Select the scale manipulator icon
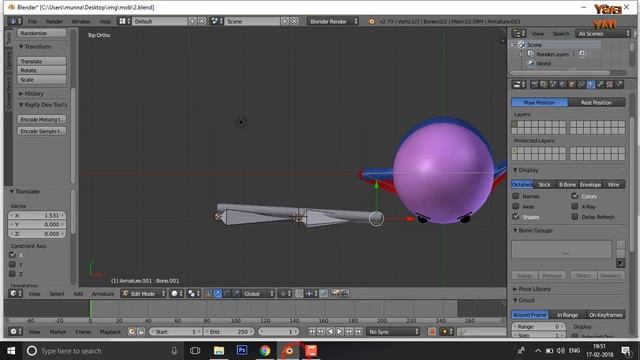Image resolution: width=640 pixels, height=360 pixels. [236, 293]
